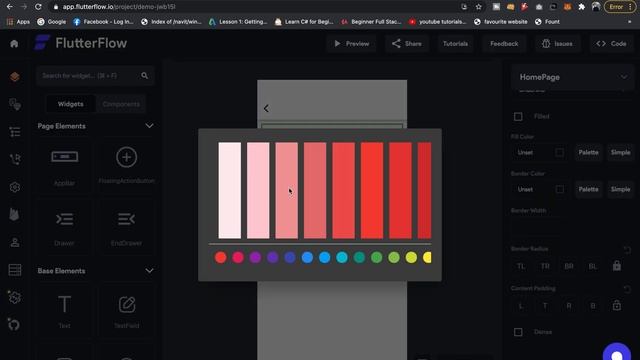Select the TextField widget icon

click(127, 304)
